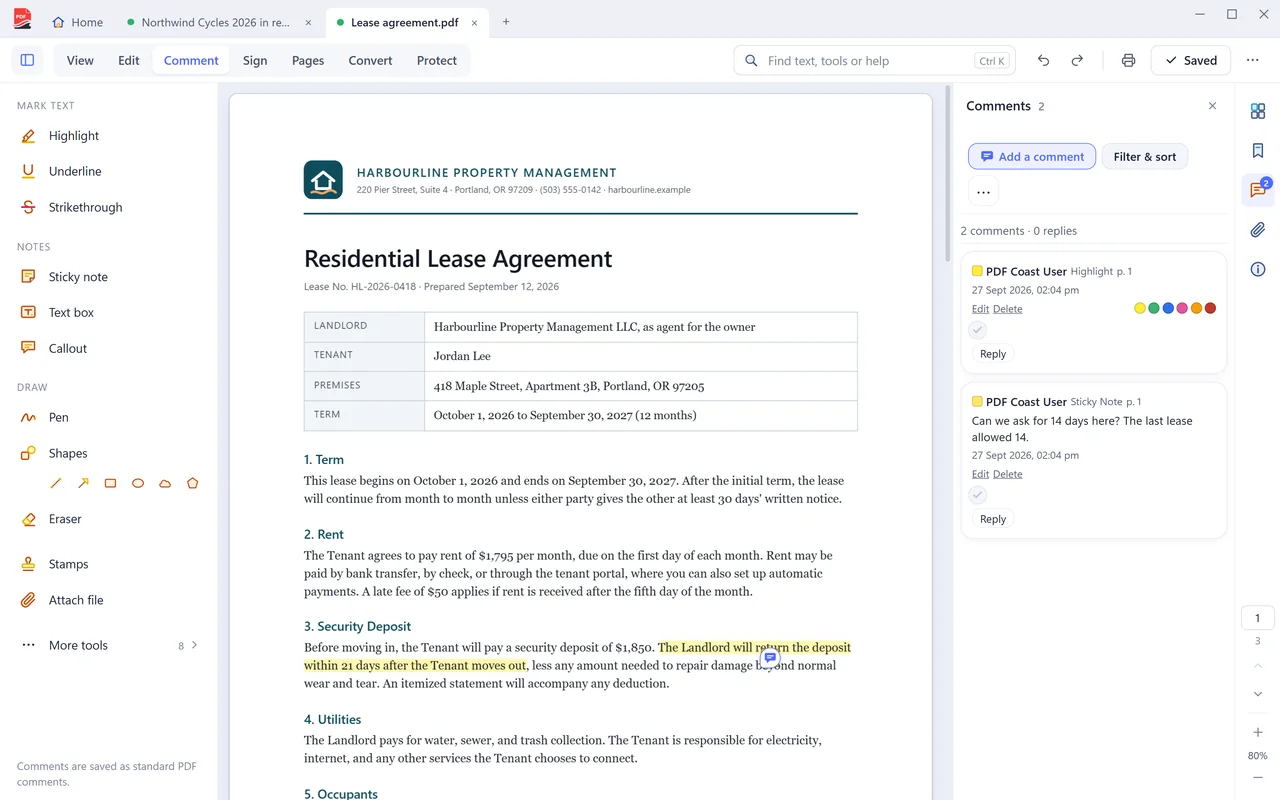
Task: Show document info panel
Action: click(x=1258, y=269)
